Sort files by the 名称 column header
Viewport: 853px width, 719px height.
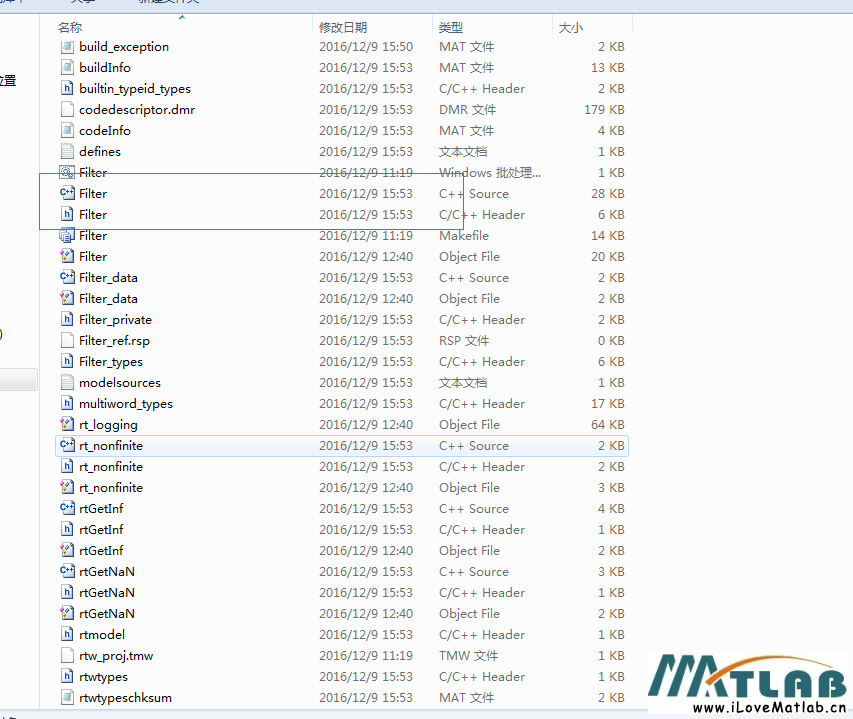[x=70, y=28]
